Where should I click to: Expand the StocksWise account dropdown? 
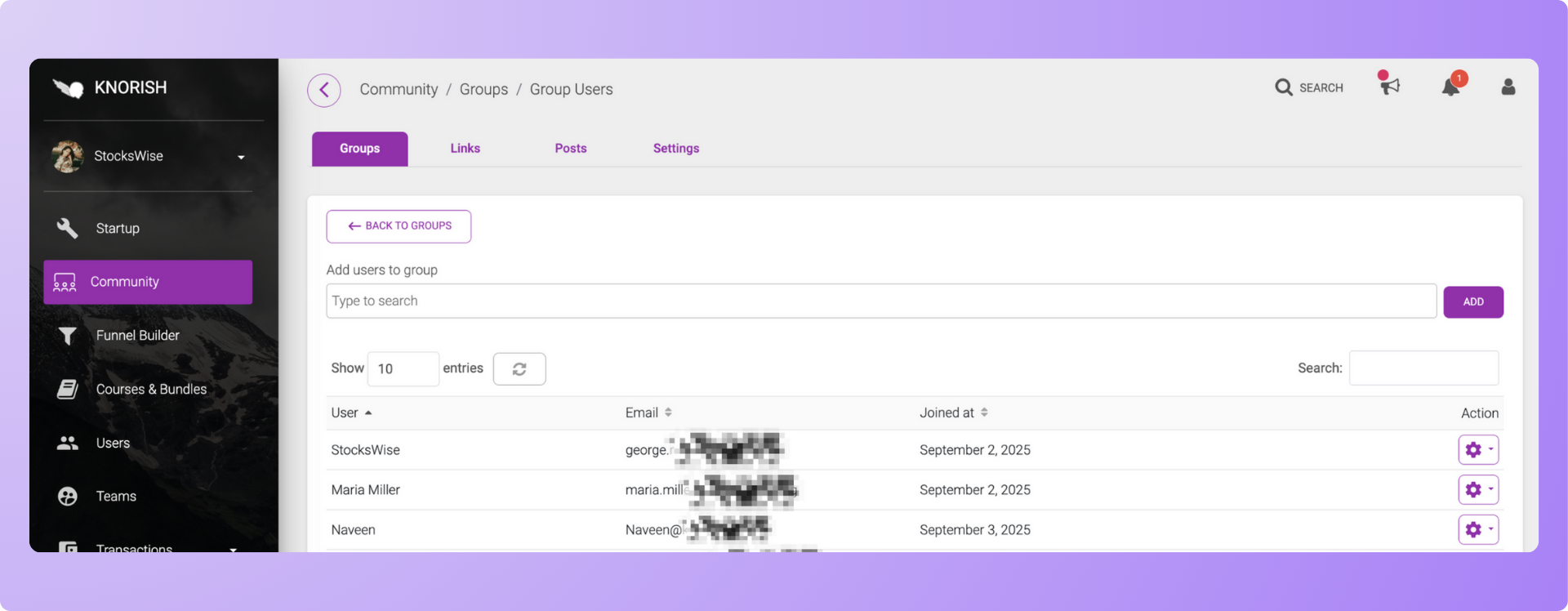[x=241, y=157]
